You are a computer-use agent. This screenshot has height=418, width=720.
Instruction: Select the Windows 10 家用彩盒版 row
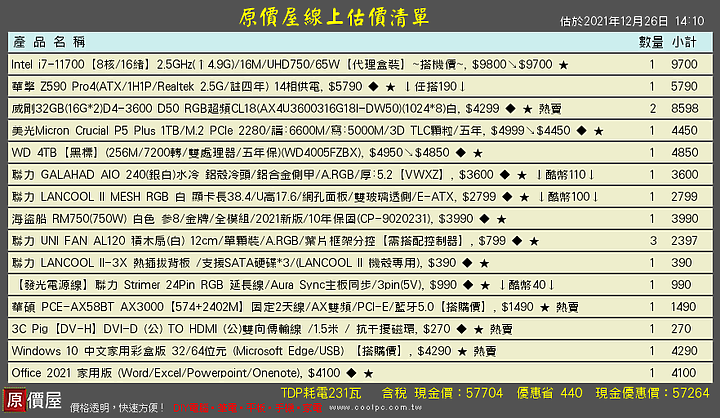click(360, 351)
